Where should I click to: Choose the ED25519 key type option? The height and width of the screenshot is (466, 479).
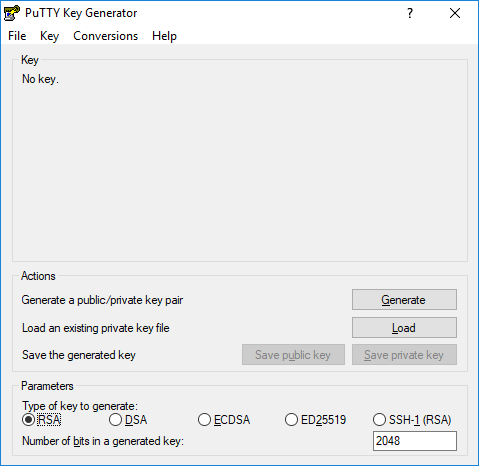tap(316, 419)
